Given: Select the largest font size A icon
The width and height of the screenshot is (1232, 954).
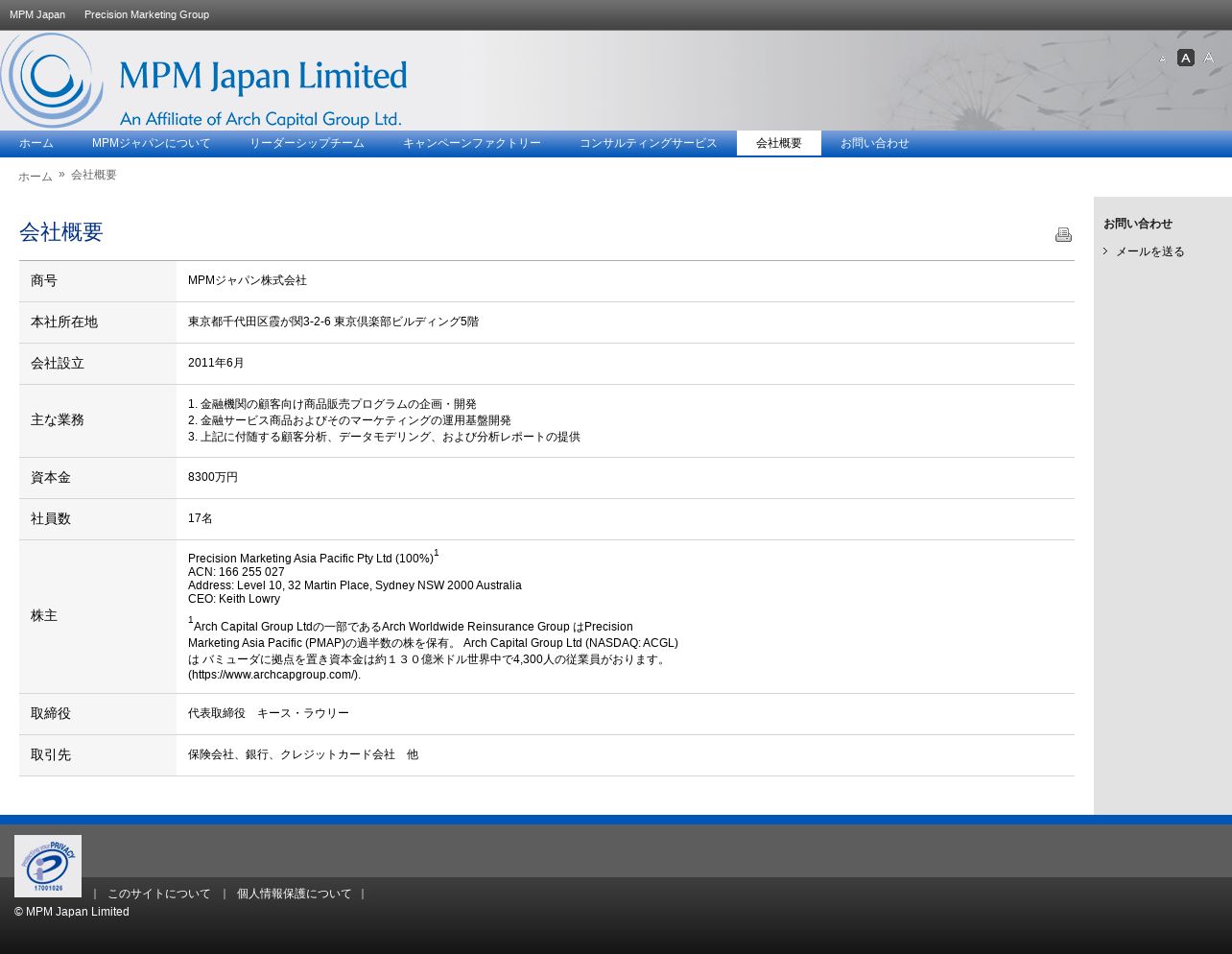Looking at the screenshot, I should click(1209, 58).
